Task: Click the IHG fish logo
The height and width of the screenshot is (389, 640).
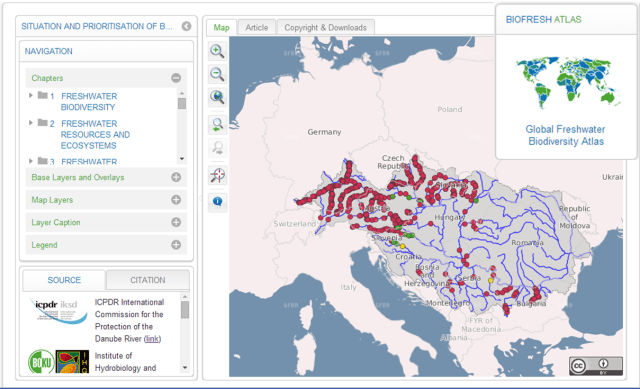Action: coord(72,362)
